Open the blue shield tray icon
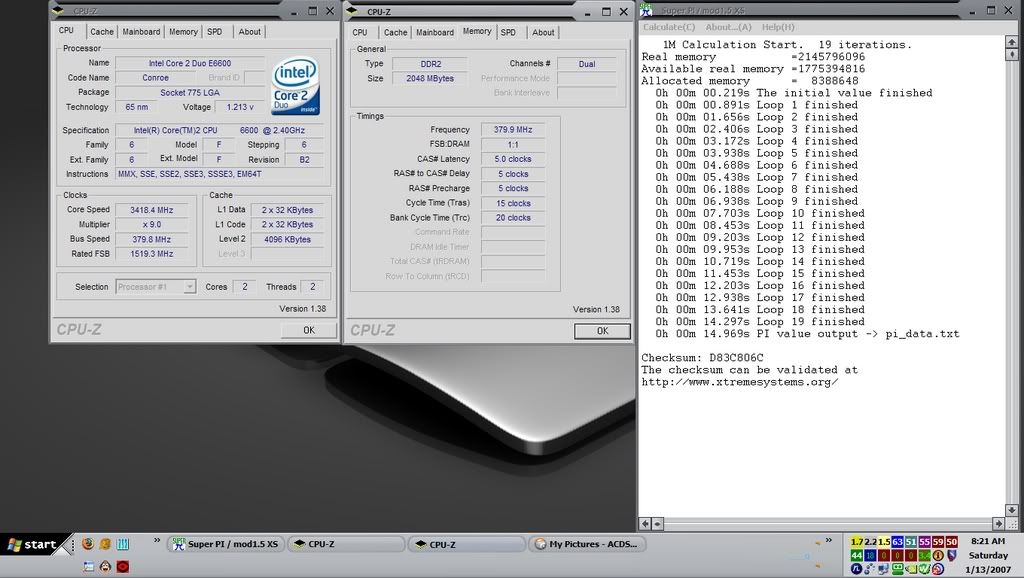The image size is (1024, 578). click(x=952, y=555)
